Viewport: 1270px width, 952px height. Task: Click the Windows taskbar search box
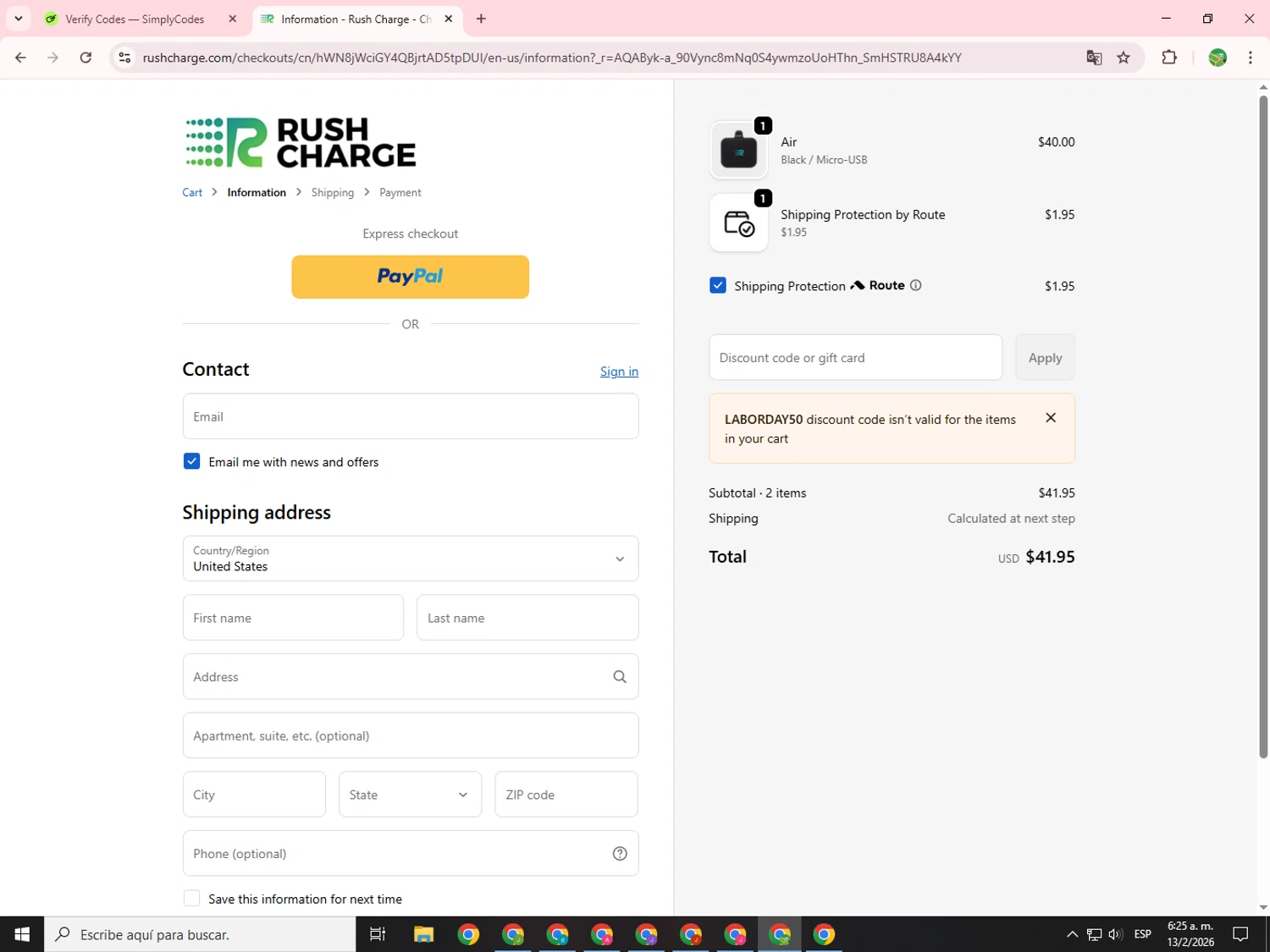[x=200, y=934]
